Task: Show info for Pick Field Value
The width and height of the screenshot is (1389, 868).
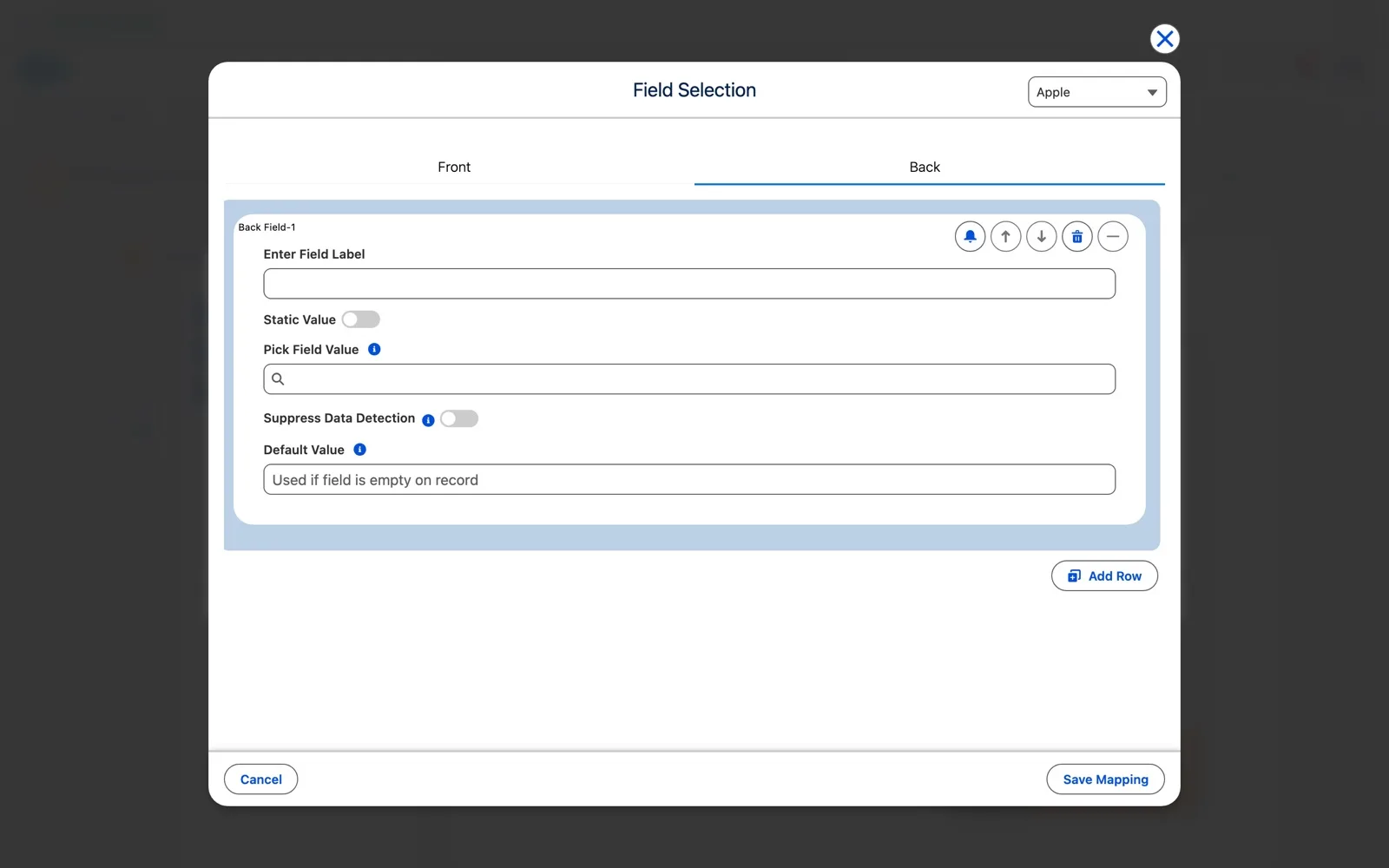Action: click(374, 349)
